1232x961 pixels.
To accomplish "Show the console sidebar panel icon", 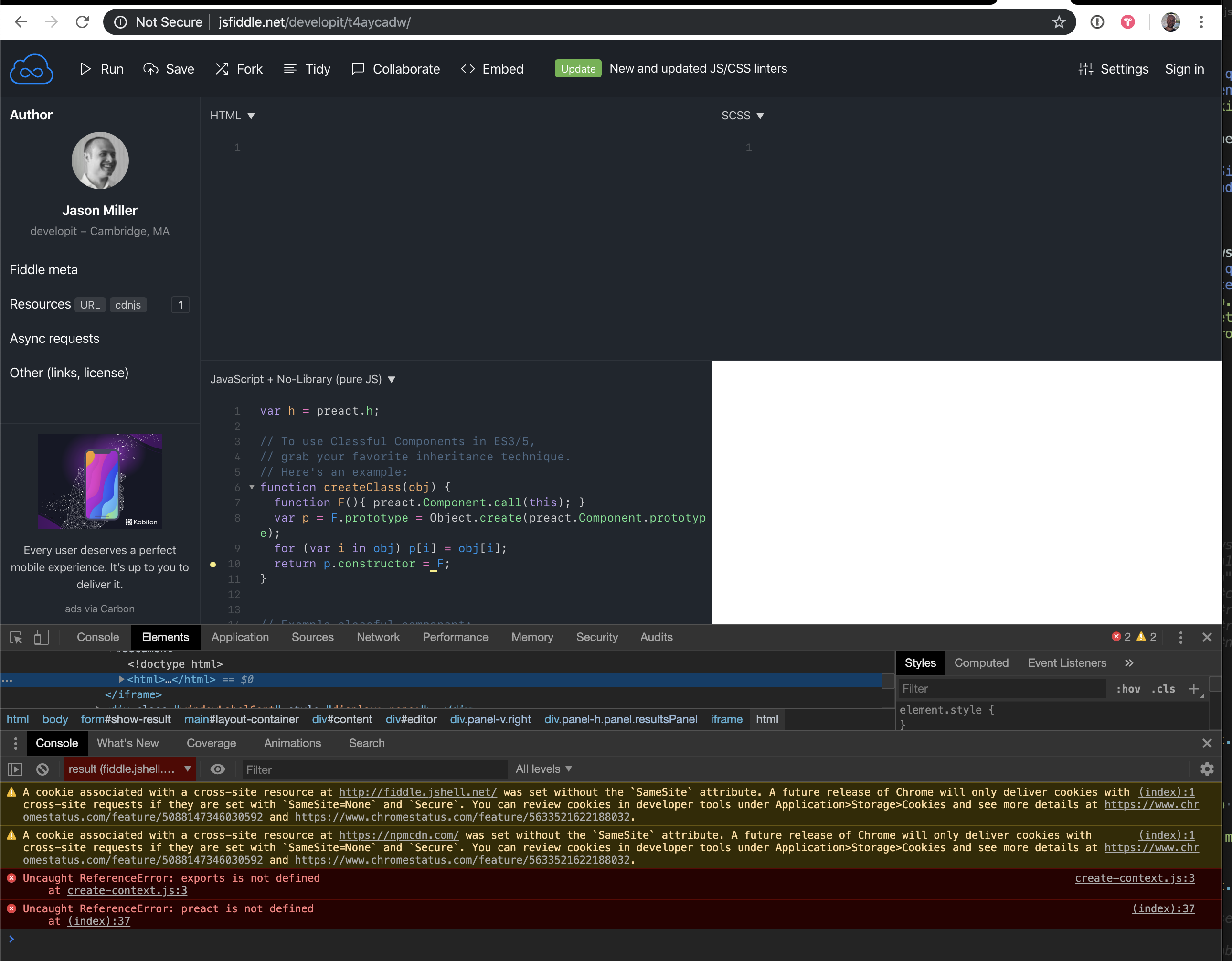I will 15,769.
